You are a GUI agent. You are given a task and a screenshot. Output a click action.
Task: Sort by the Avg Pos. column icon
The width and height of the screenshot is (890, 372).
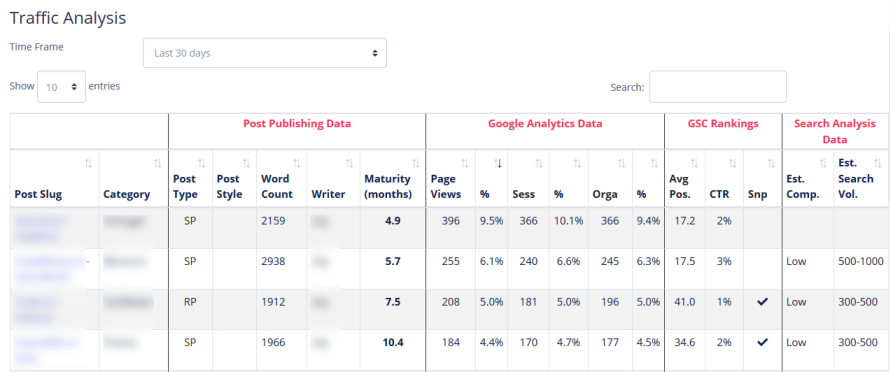[x=695, y=164]
